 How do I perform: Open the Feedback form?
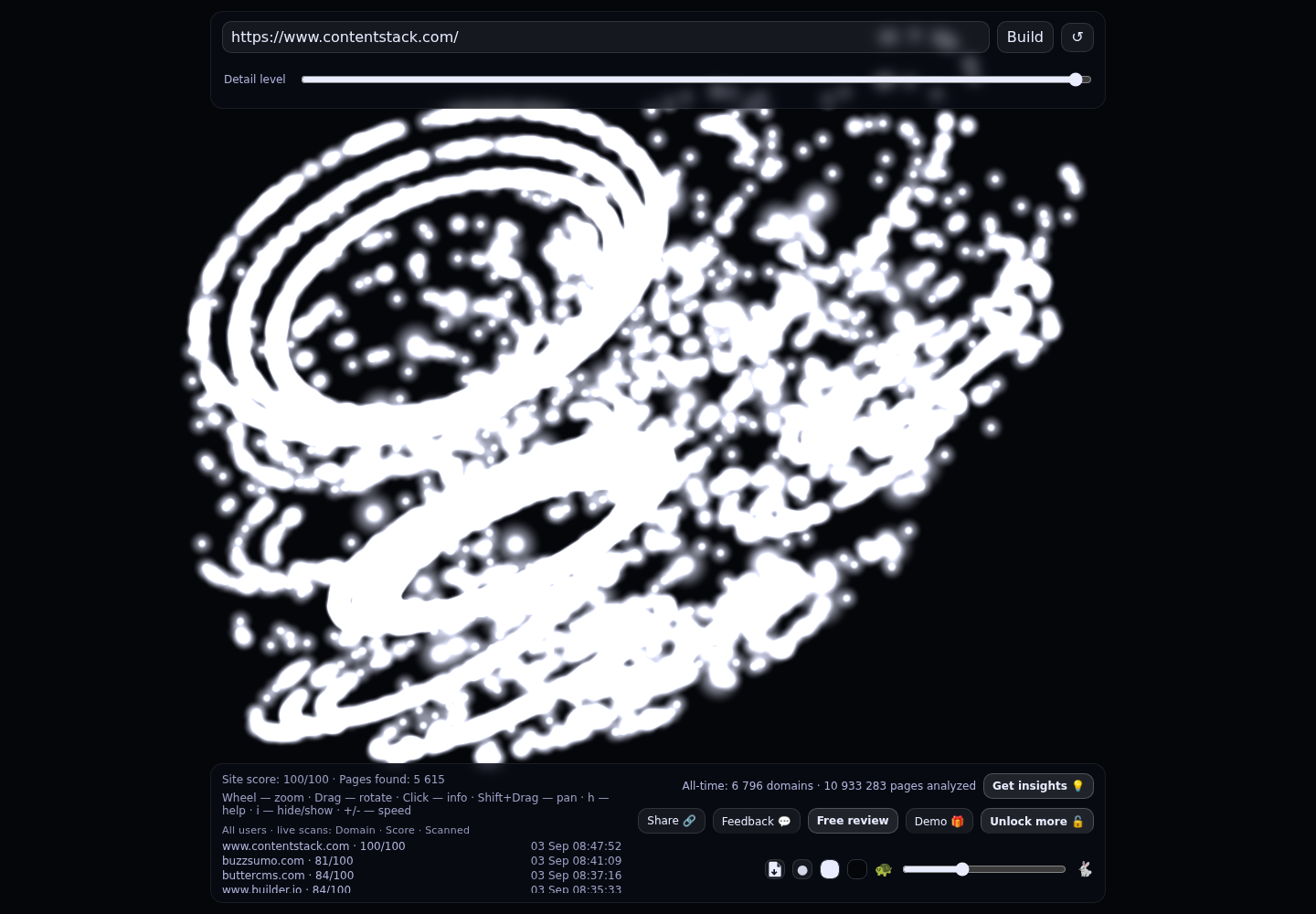click(757, 821)
